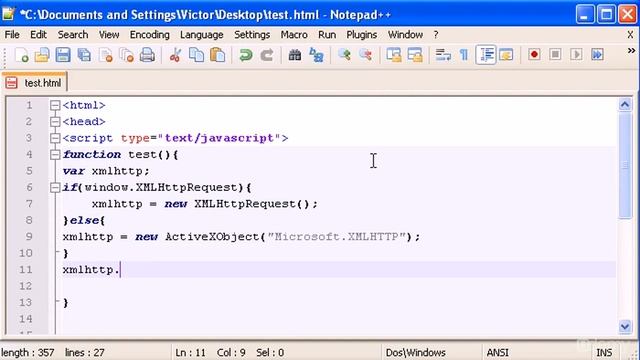The height and width of the screenshot is (360, 640).
Task: Open the View menu
Action: point(109,35)
